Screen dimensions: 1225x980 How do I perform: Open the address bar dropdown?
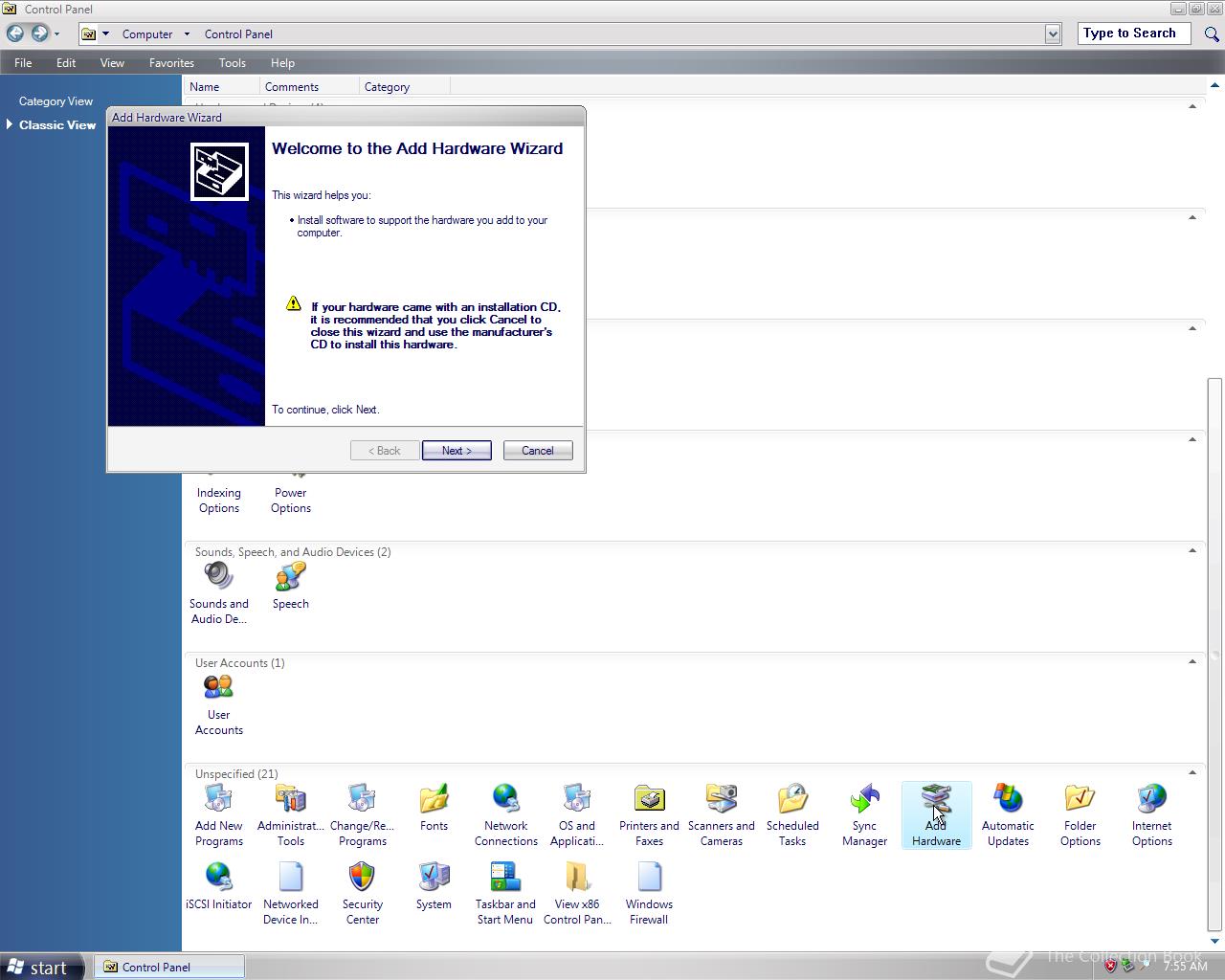[1053, 33]
